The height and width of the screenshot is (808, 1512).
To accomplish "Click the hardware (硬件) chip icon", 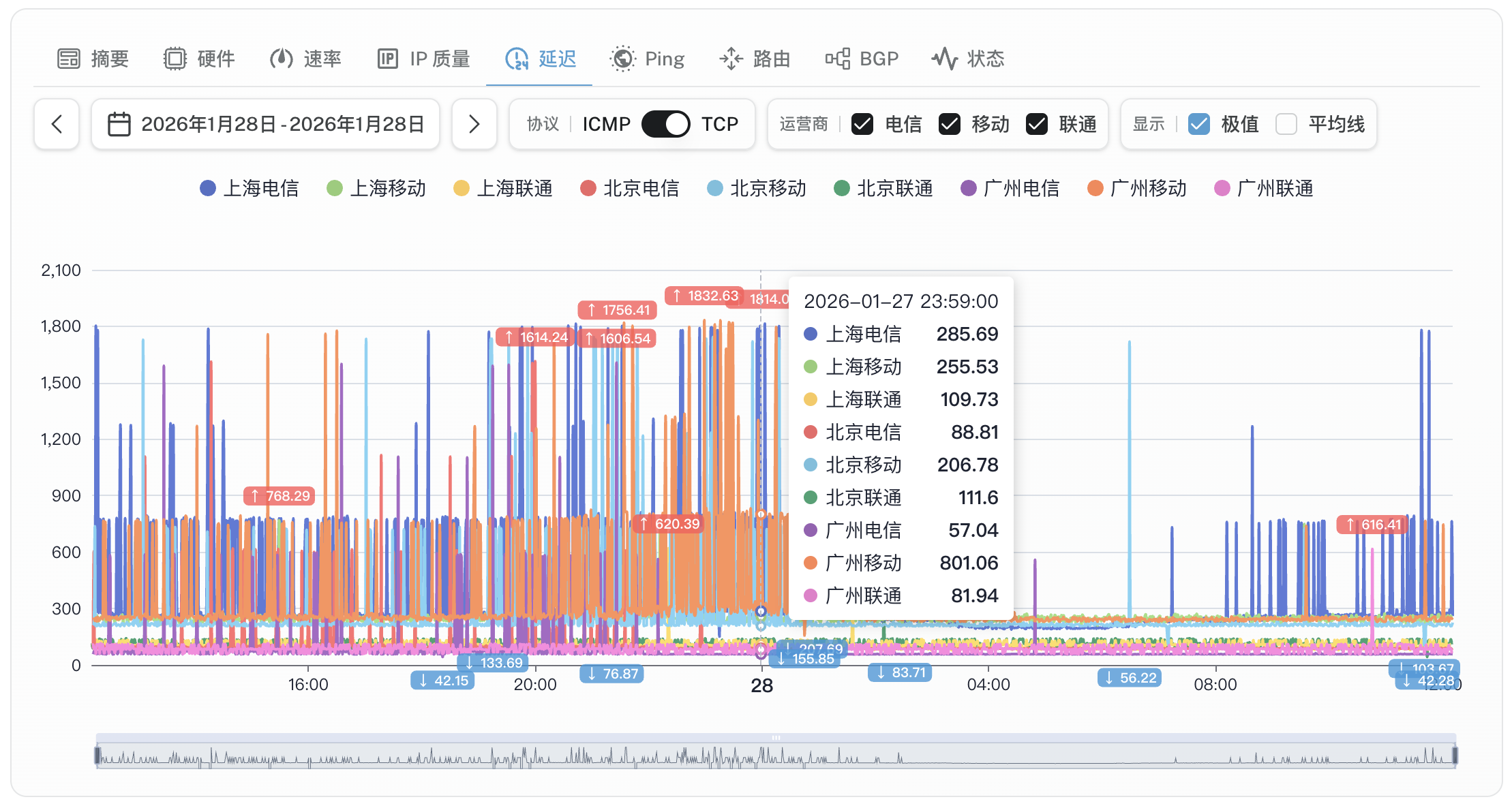I will [x=175, y=59].
